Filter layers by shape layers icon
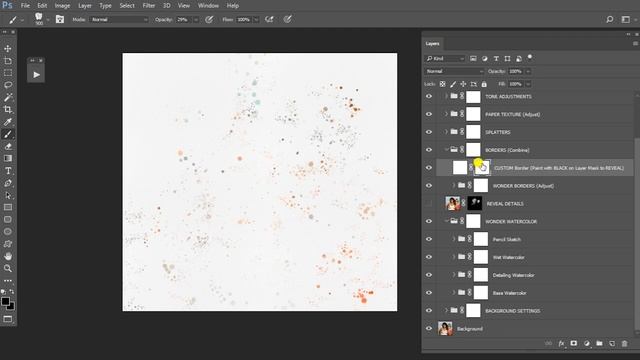Screen dimensions: 640x360 [x=507, y=59]
